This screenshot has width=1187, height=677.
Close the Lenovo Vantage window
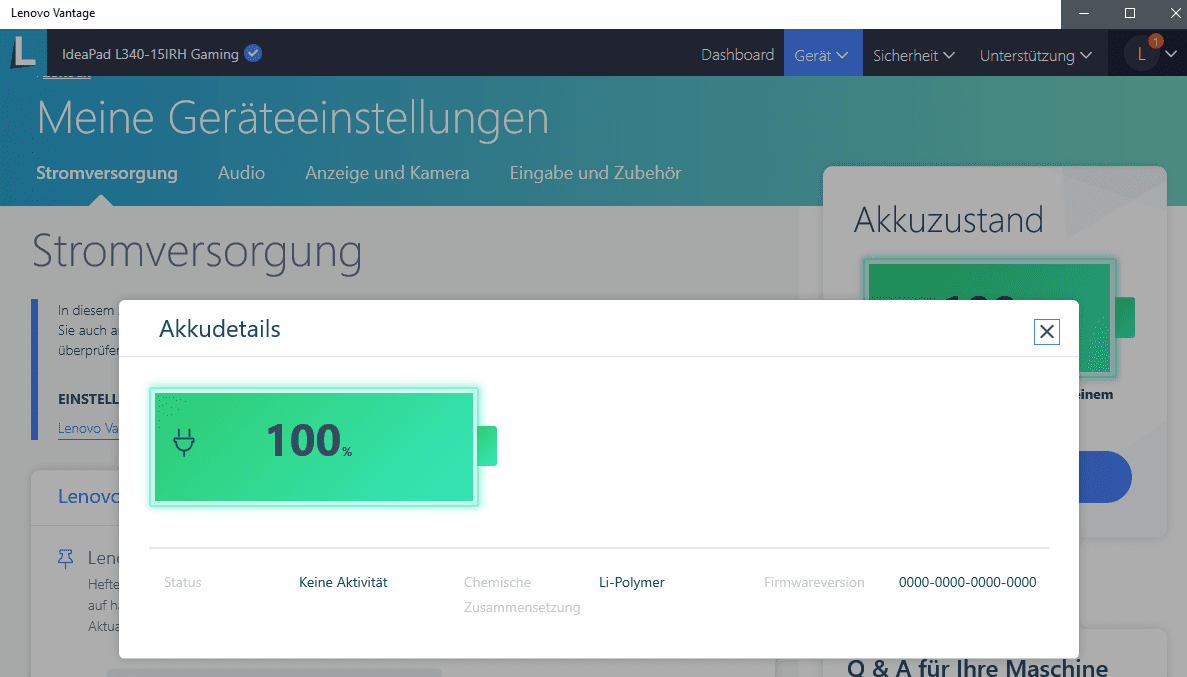(x=1175, y=14)
